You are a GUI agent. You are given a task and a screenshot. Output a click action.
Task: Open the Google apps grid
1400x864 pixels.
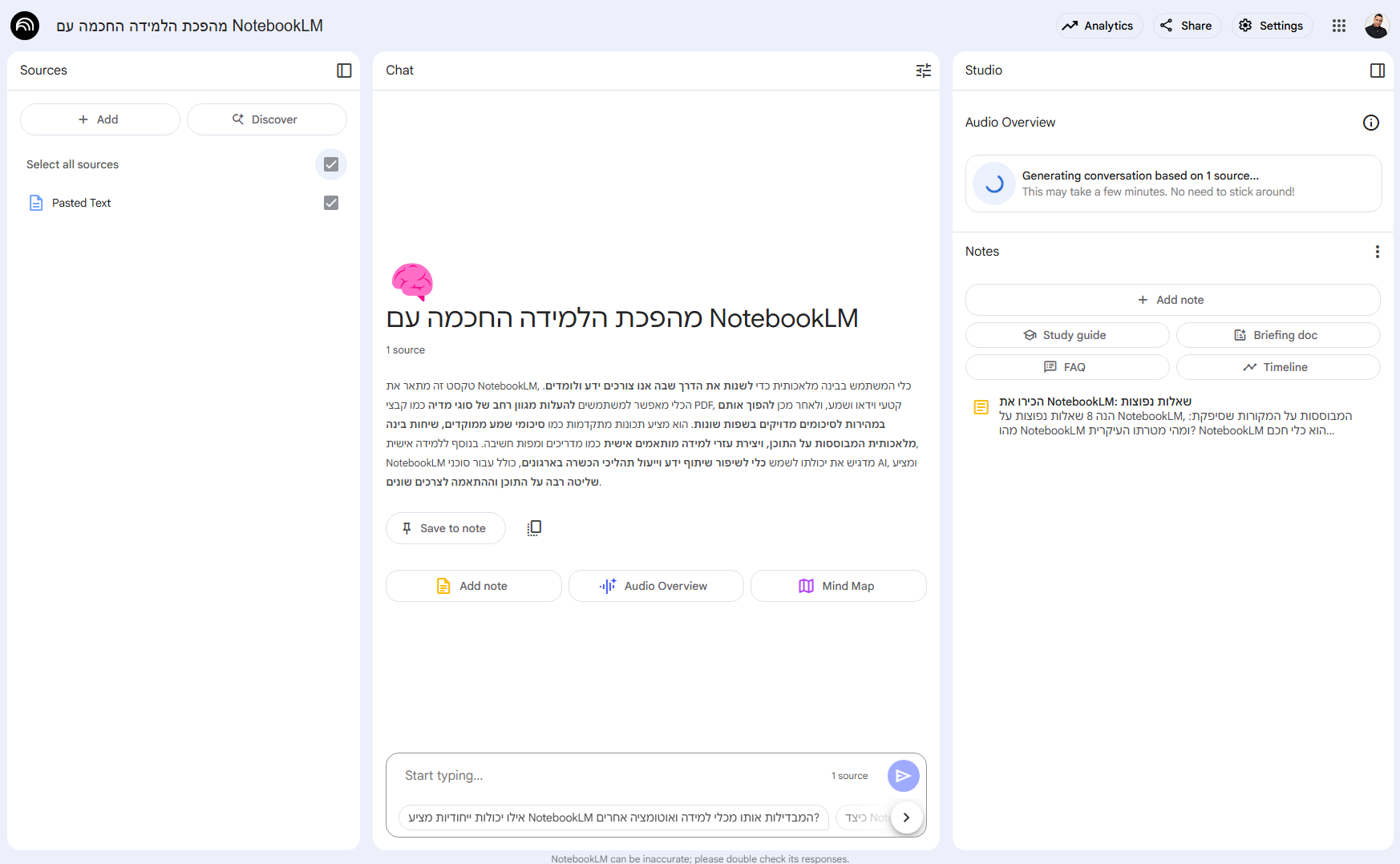point(1339,26)
